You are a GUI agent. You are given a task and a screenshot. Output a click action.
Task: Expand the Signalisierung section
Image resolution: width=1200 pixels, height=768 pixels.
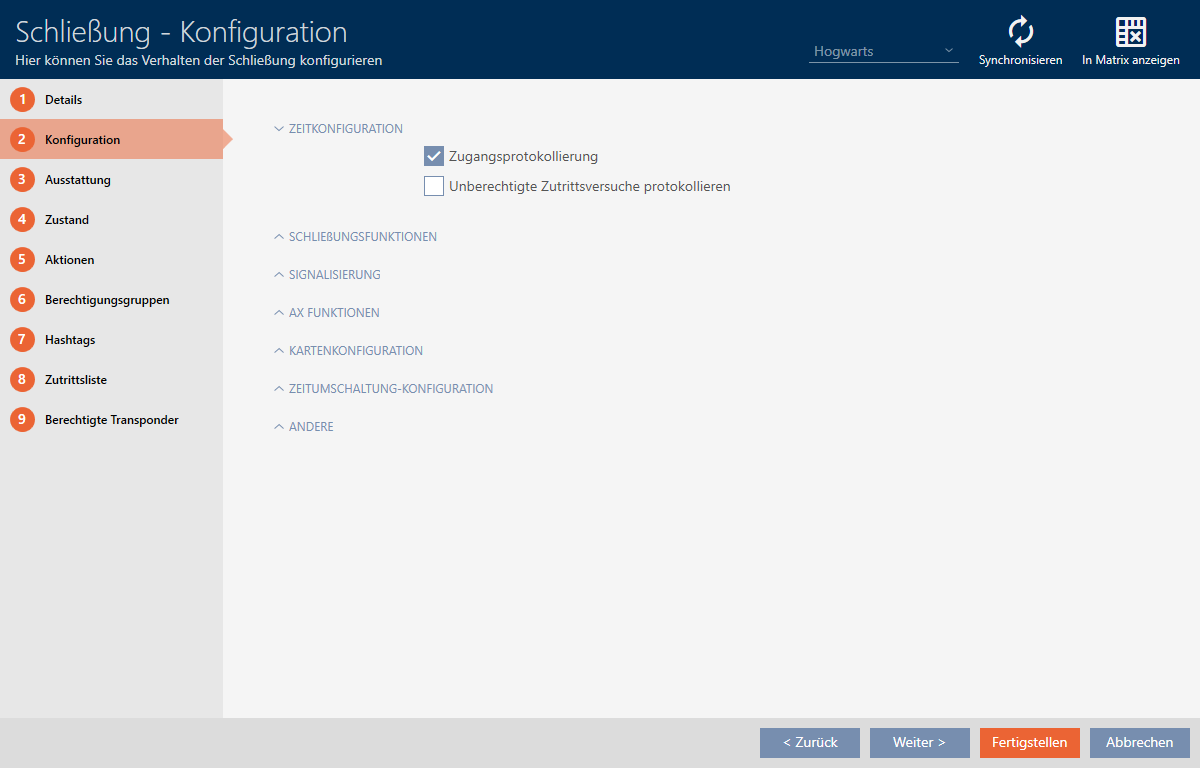327,275
